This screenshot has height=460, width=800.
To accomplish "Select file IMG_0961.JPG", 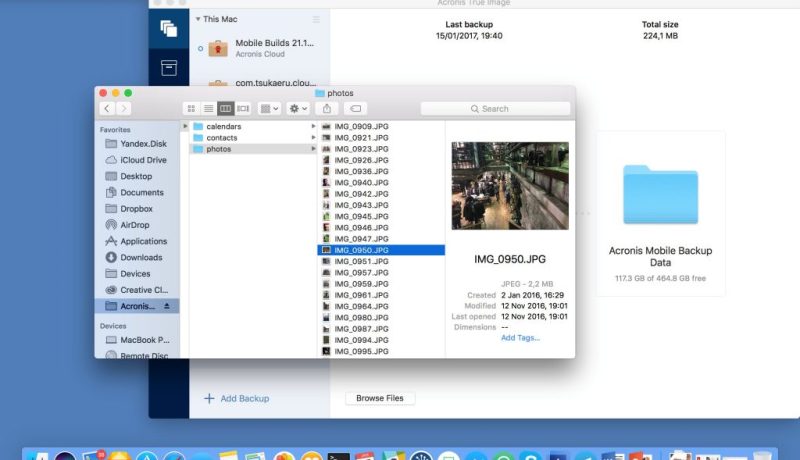I will point(381,295).
